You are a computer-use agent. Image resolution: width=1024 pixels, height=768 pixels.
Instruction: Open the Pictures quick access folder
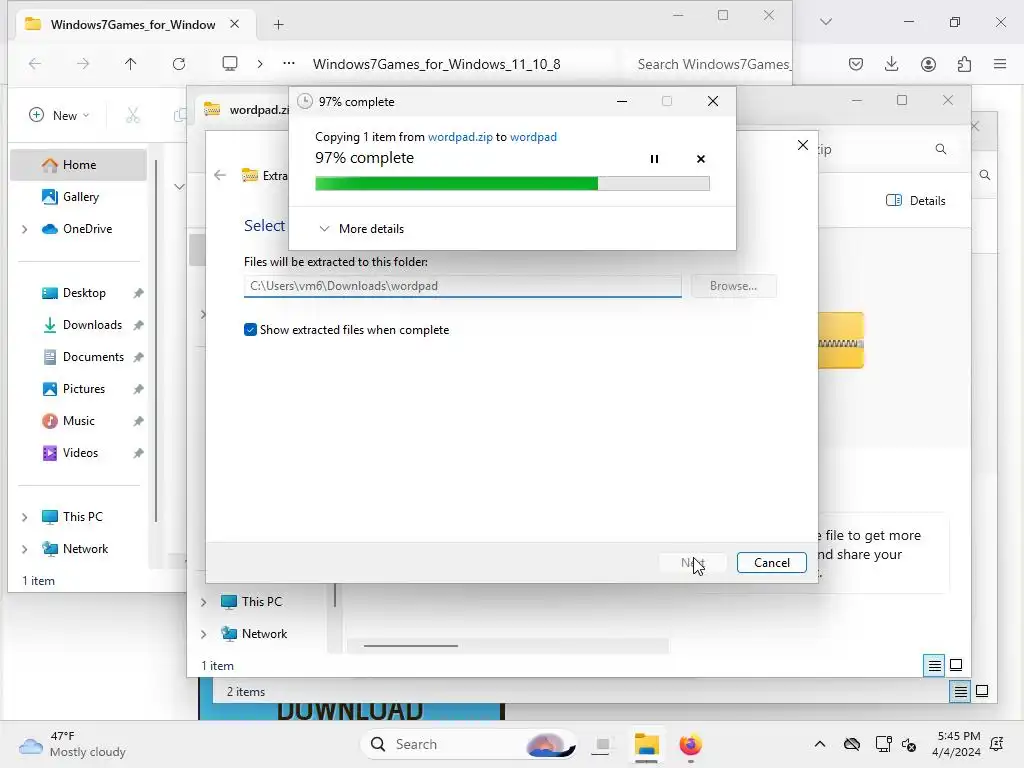pyautogui.click(x=83, y=389)
